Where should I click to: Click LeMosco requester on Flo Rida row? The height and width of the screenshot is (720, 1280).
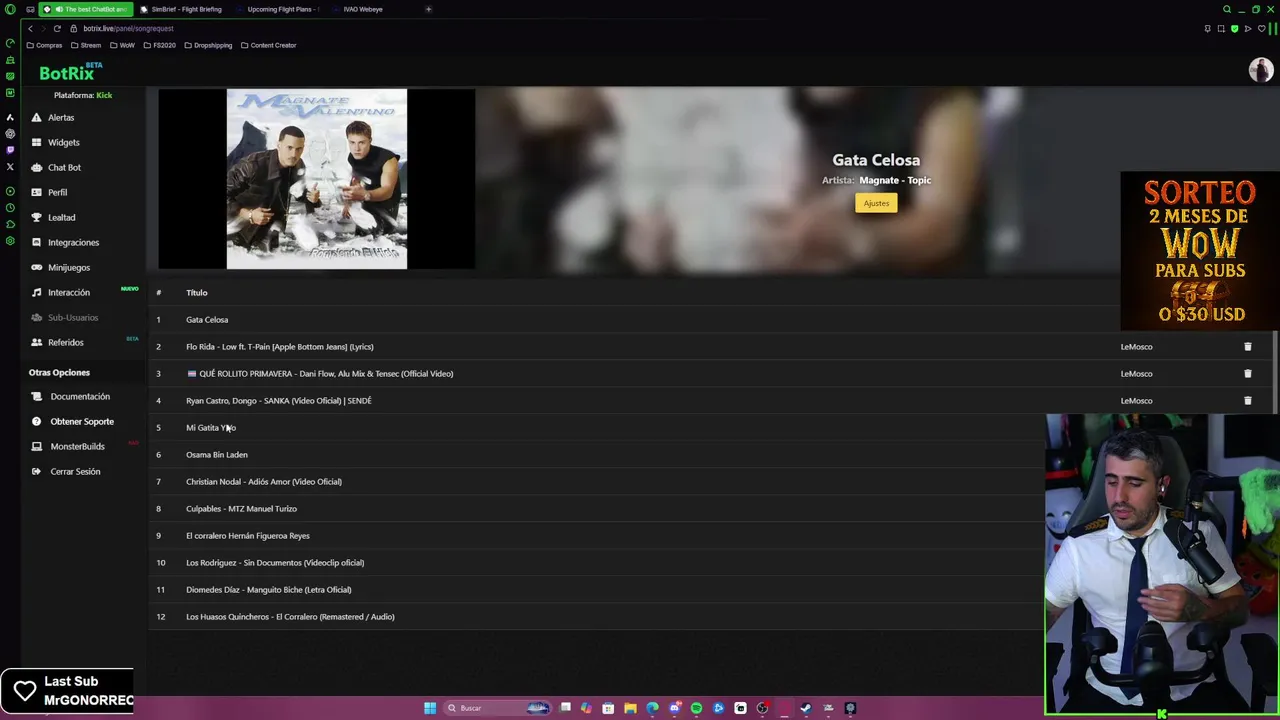pos(1136,347)
